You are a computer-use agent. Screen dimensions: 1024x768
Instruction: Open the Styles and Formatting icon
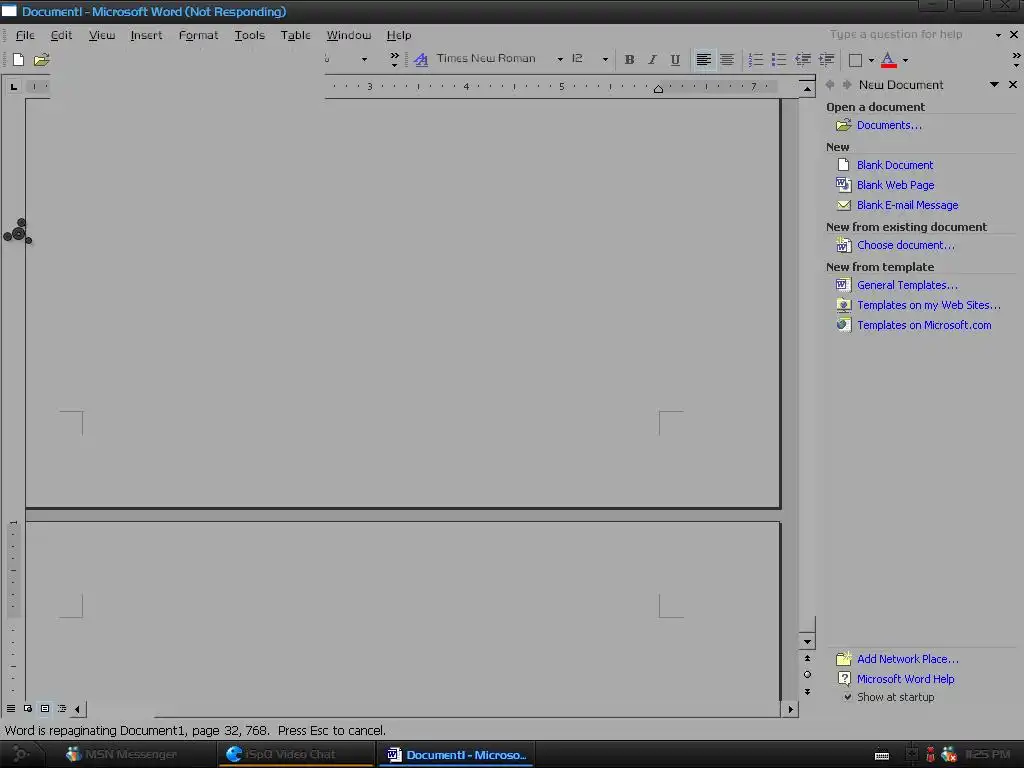click(421, 59)
